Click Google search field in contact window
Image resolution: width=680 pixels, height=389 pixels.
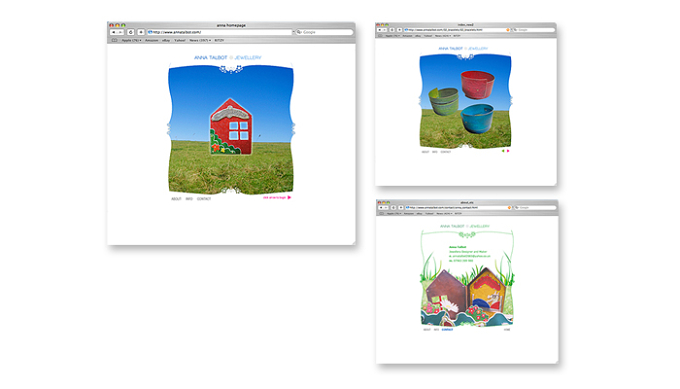(536, 208)
